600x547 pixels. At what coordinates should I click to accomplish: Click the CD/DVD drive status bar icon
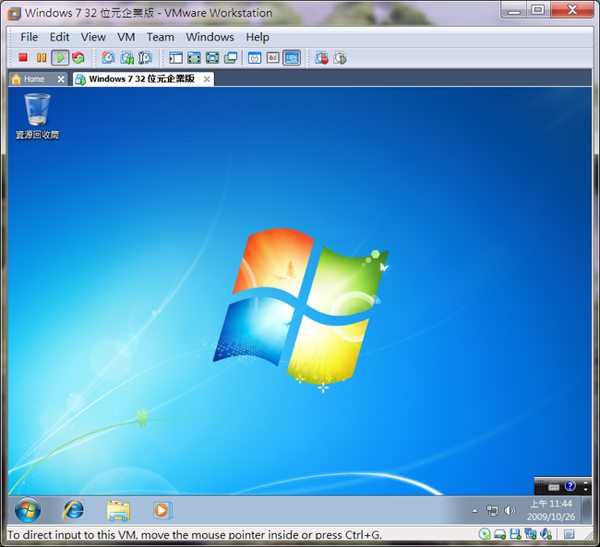[484, 534]
